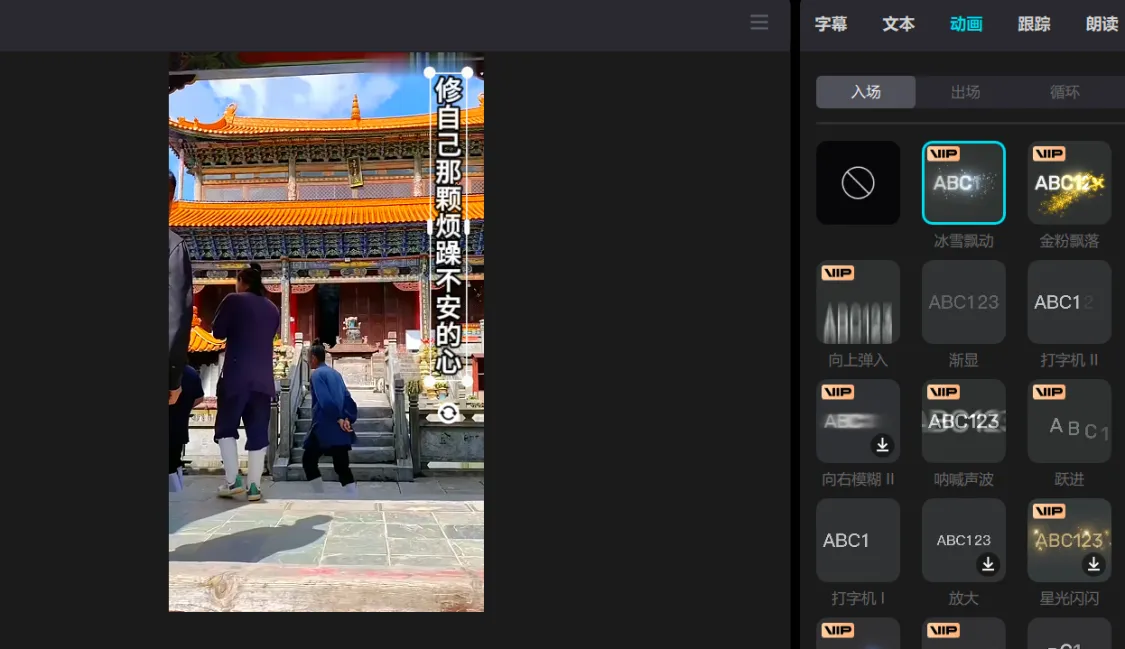Screen dimensions: 1125x649
Task: Switch to 循环 loop animations
Action: tap(1065, 92)
